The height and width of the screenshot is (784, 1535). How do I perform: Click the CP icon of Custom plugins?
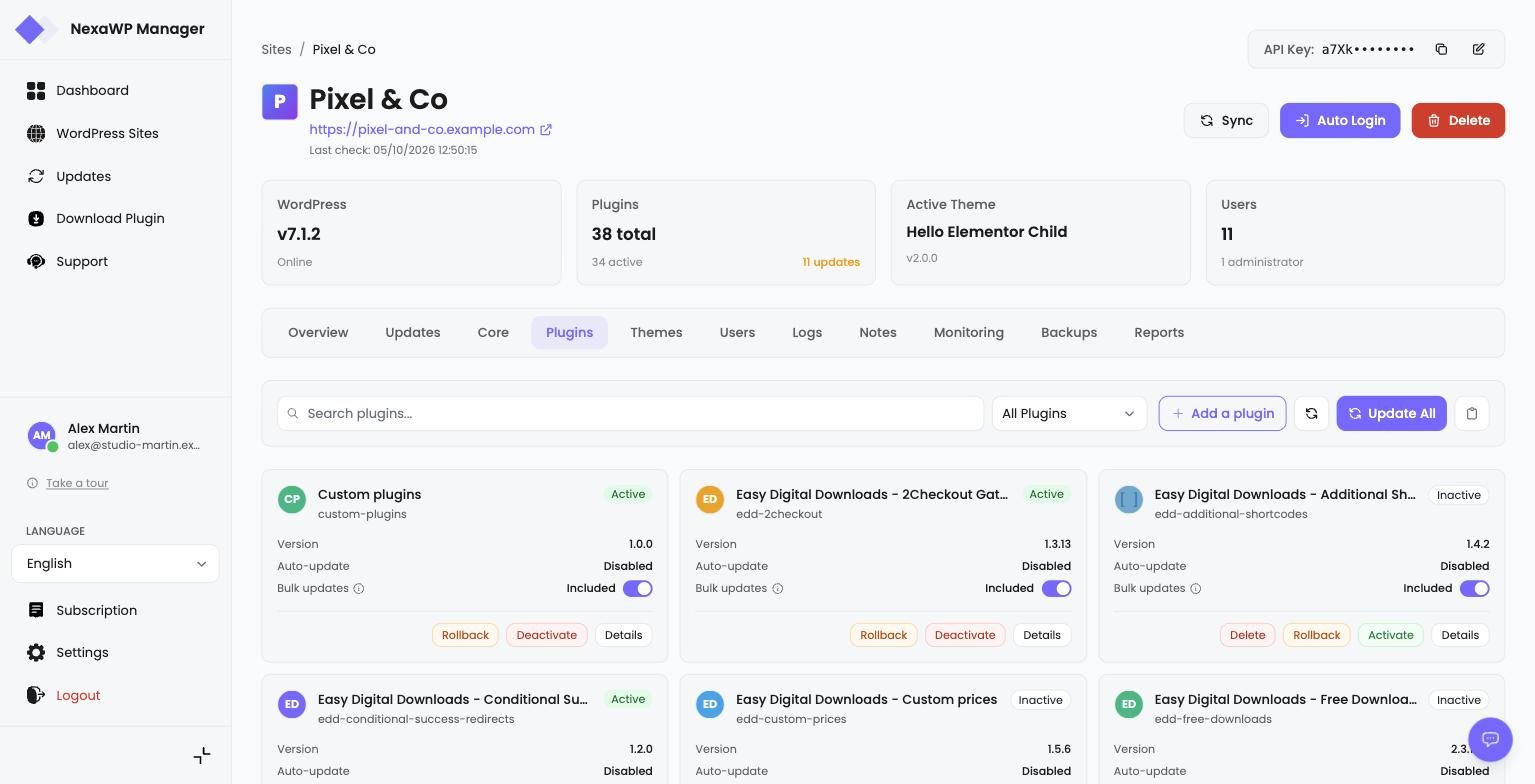click(x=292, y=499)
